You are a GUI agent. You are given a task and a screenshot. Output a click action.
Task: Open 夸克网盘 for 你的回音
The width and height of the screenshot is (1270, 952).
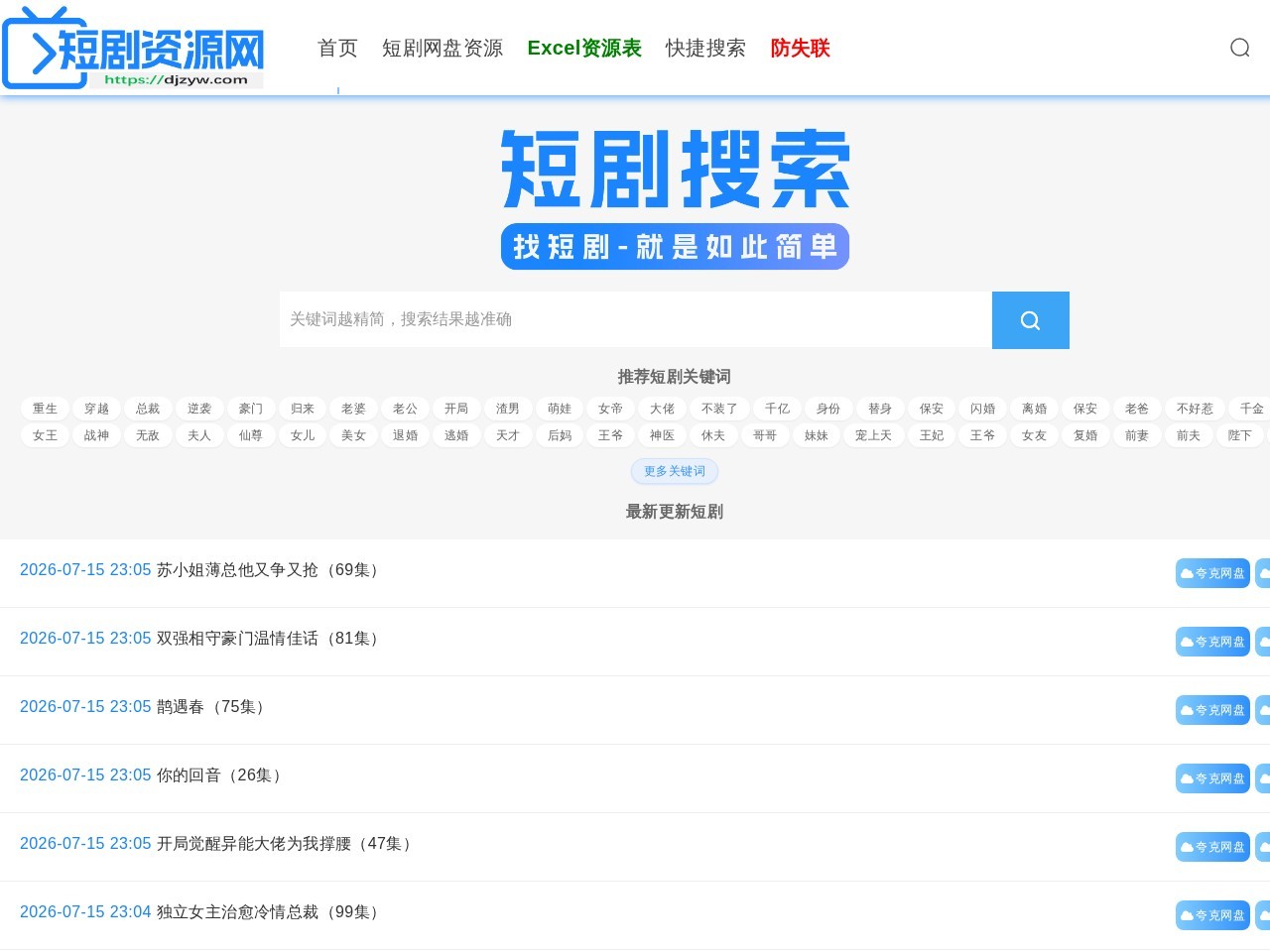click(1212, 778)
